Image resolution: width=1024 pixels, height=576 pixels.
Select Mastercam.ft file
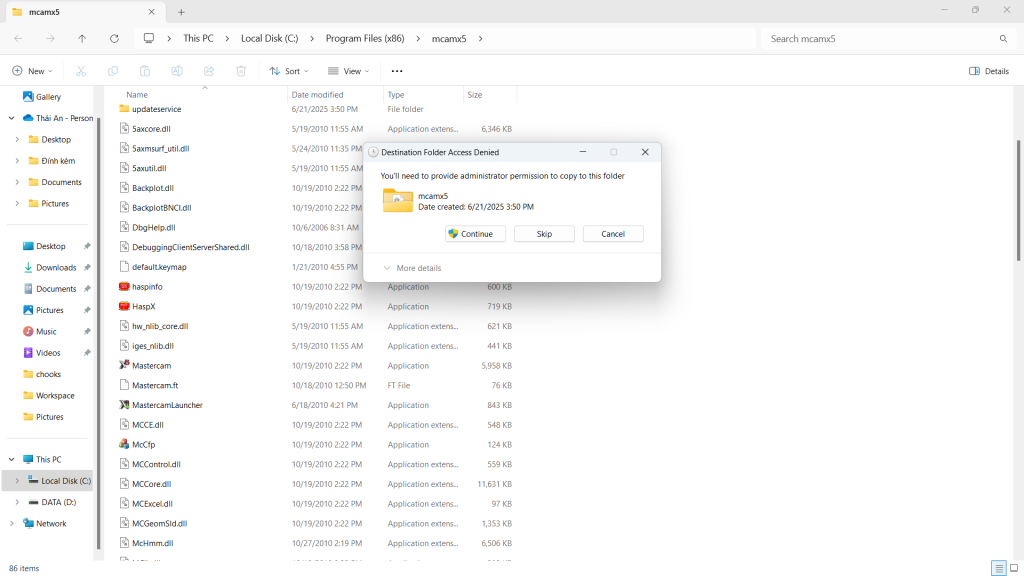[x=149, y=385]
